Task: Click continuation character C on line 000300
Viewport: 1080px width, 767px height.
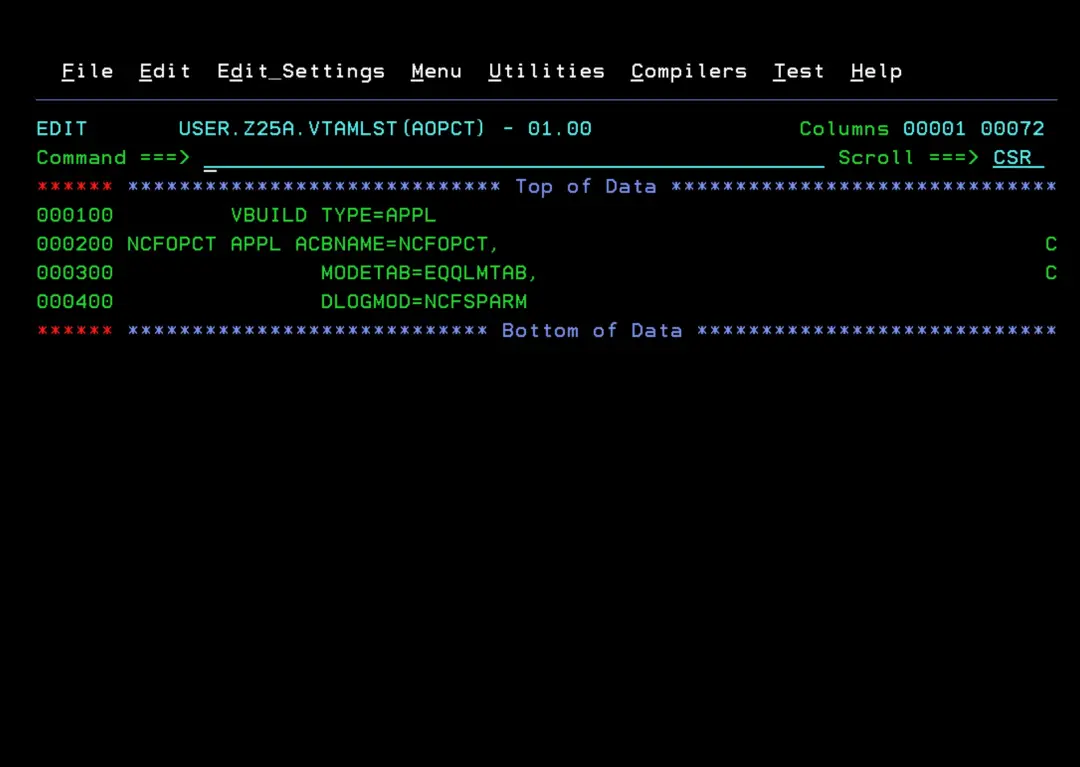Action: click(1050, 273)
